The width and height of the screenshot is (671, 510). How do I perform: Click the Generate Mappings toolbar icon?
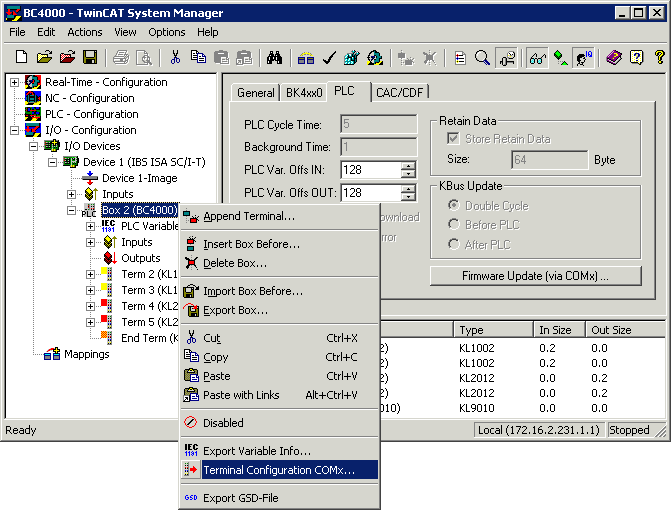click(306, 57)
